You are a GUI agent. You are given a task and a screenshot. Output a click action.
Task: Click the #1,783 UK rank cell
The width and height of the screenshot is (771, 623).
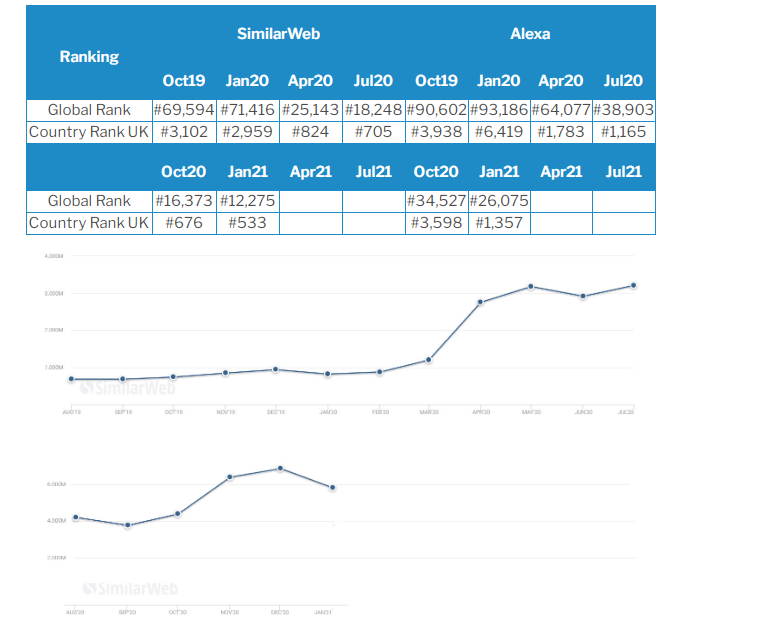tap(561, 132)
